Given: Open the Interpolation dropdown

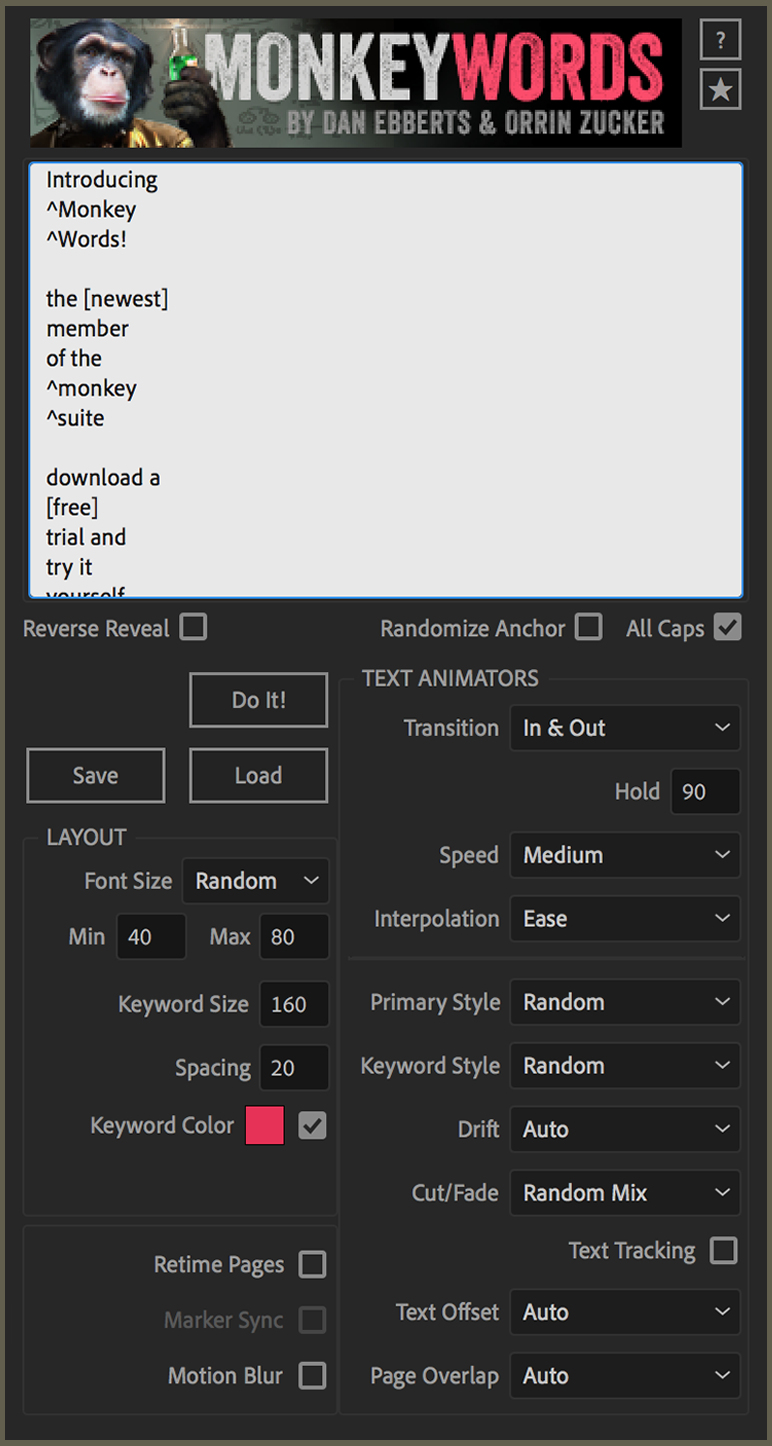Looking at the screenshot, I should coord(625,918).
